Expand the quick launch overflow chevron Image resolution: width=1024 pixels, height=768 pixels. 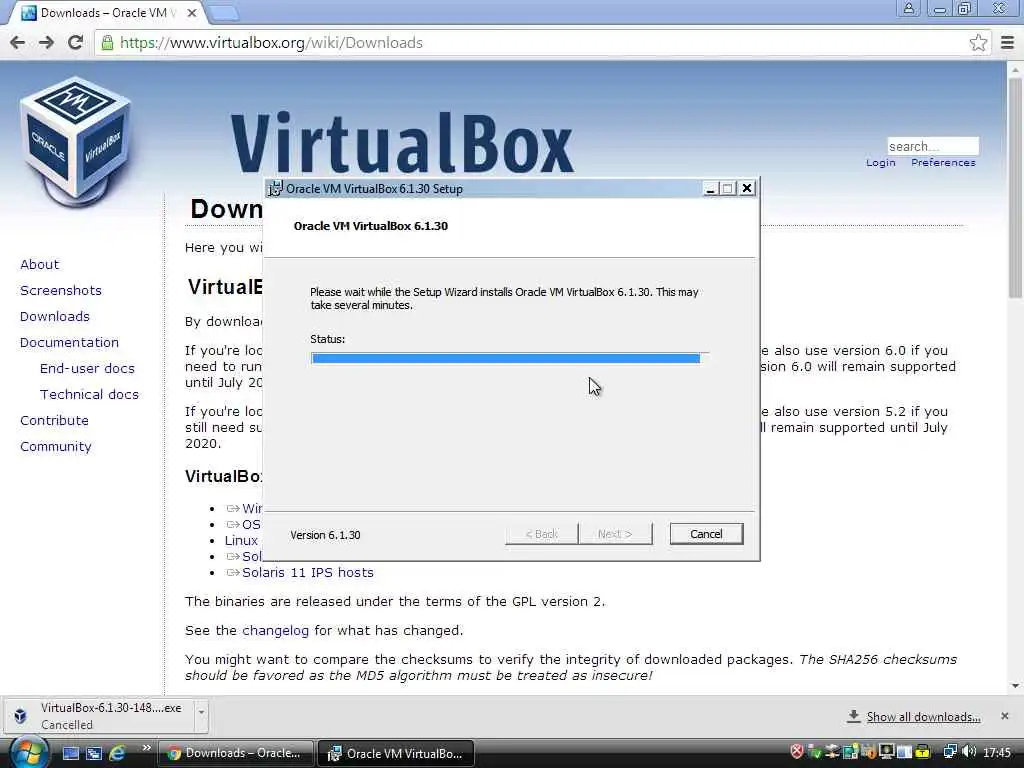point(146,748)
